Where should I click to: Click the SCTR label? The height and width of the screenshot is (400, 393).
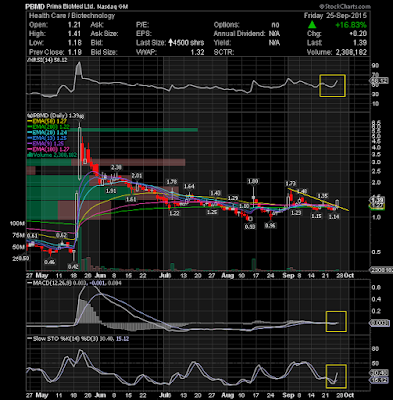(224, 52)
